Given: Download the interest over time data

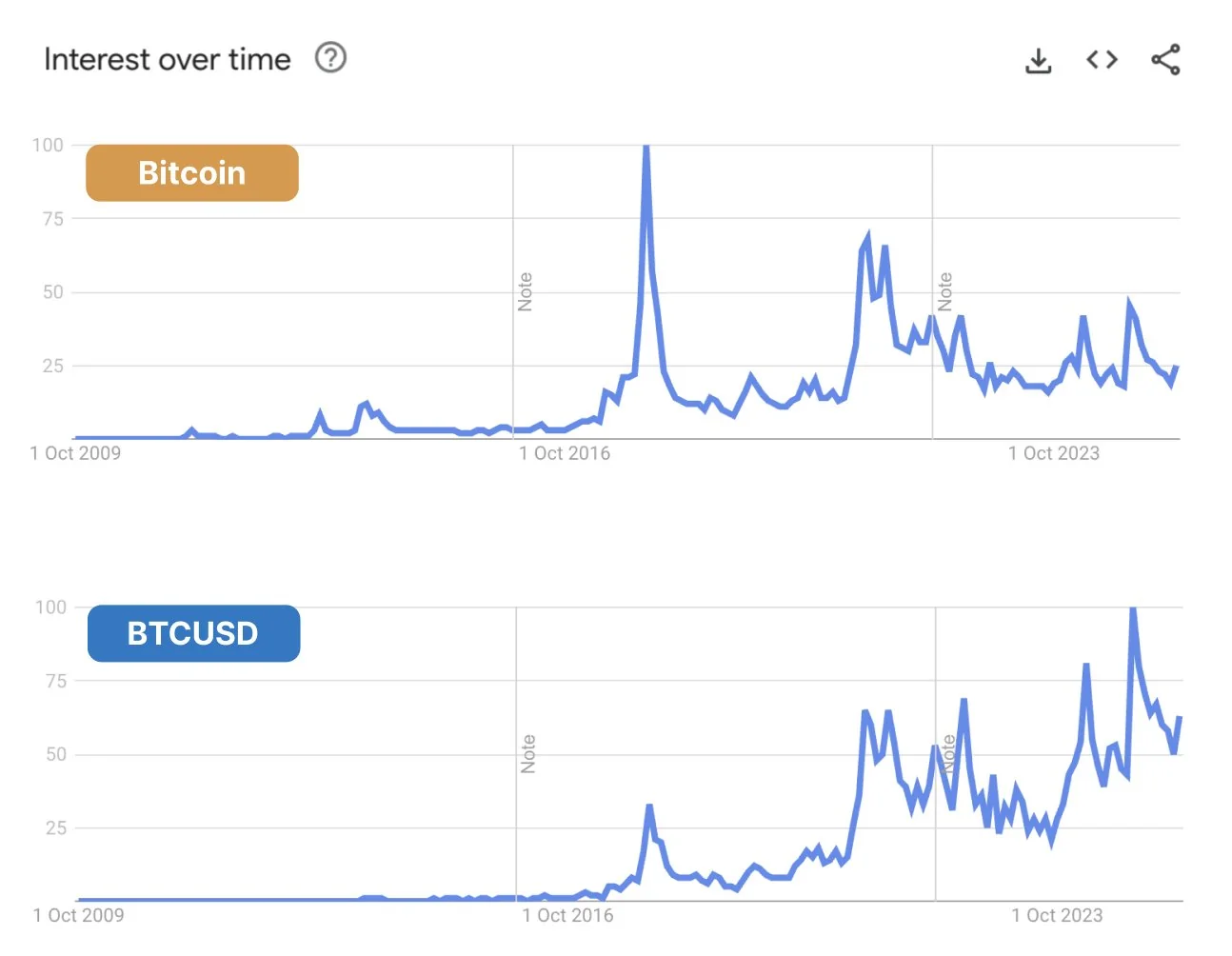Looking at the screenshot, I should coord(1038,61).
